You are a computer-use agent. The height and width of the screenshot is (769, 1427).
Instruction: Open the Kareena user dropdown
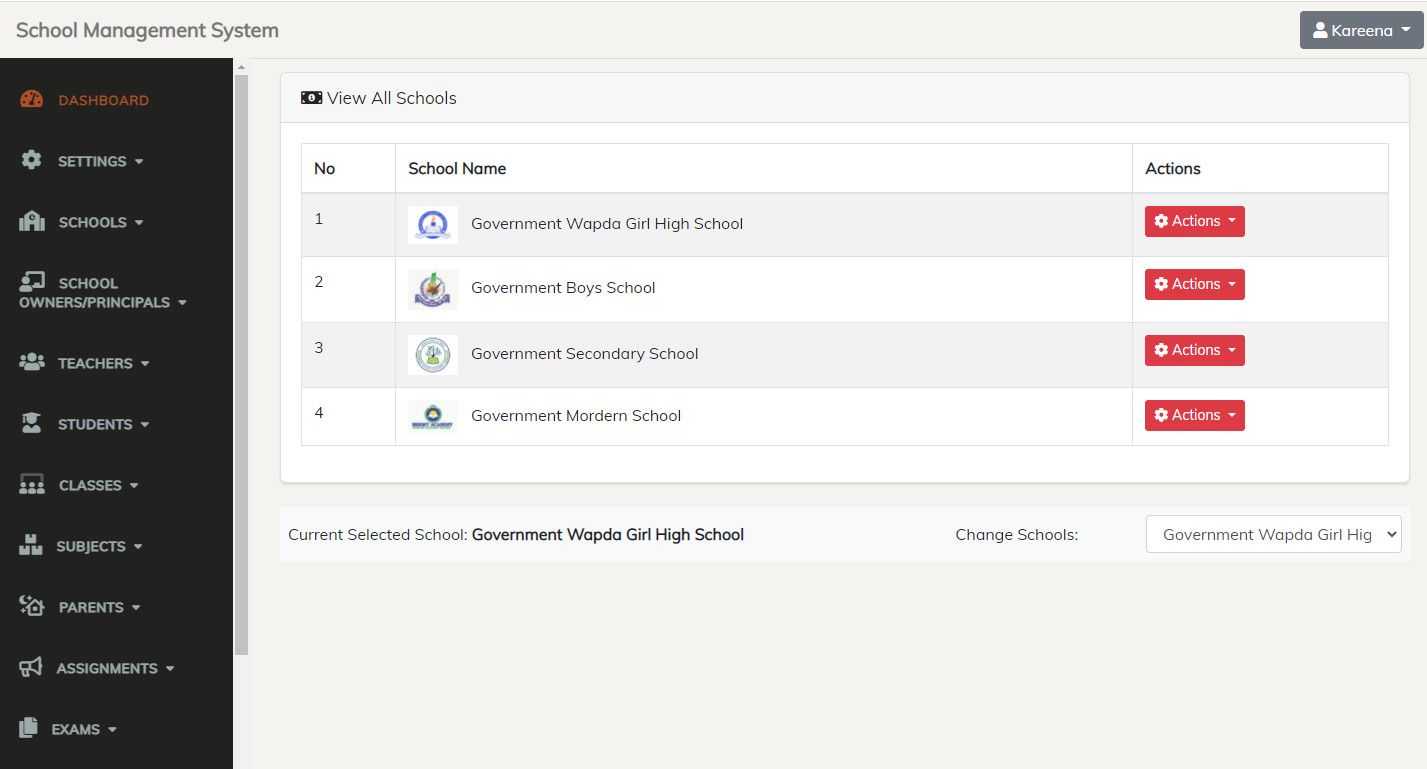pos(1361,30)
